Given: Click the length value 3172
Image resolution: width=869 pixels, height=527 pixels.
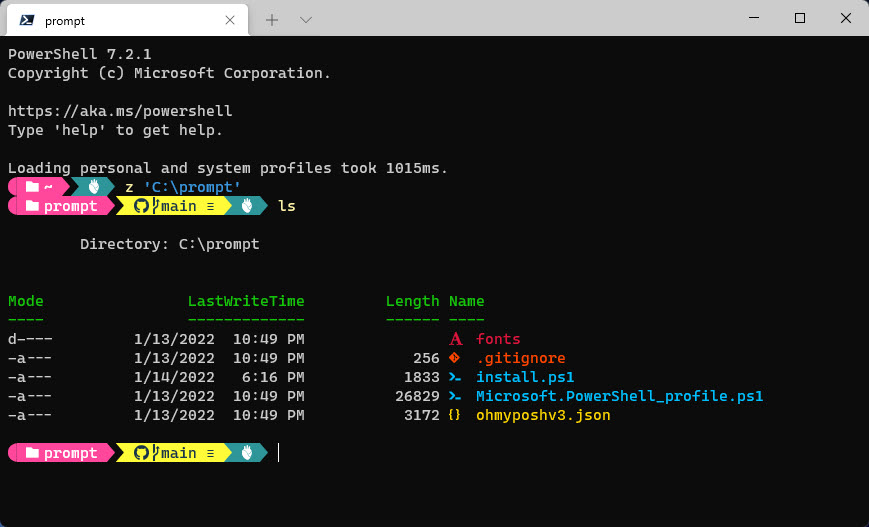Looking at the screenshot, I should pos(422,415).
